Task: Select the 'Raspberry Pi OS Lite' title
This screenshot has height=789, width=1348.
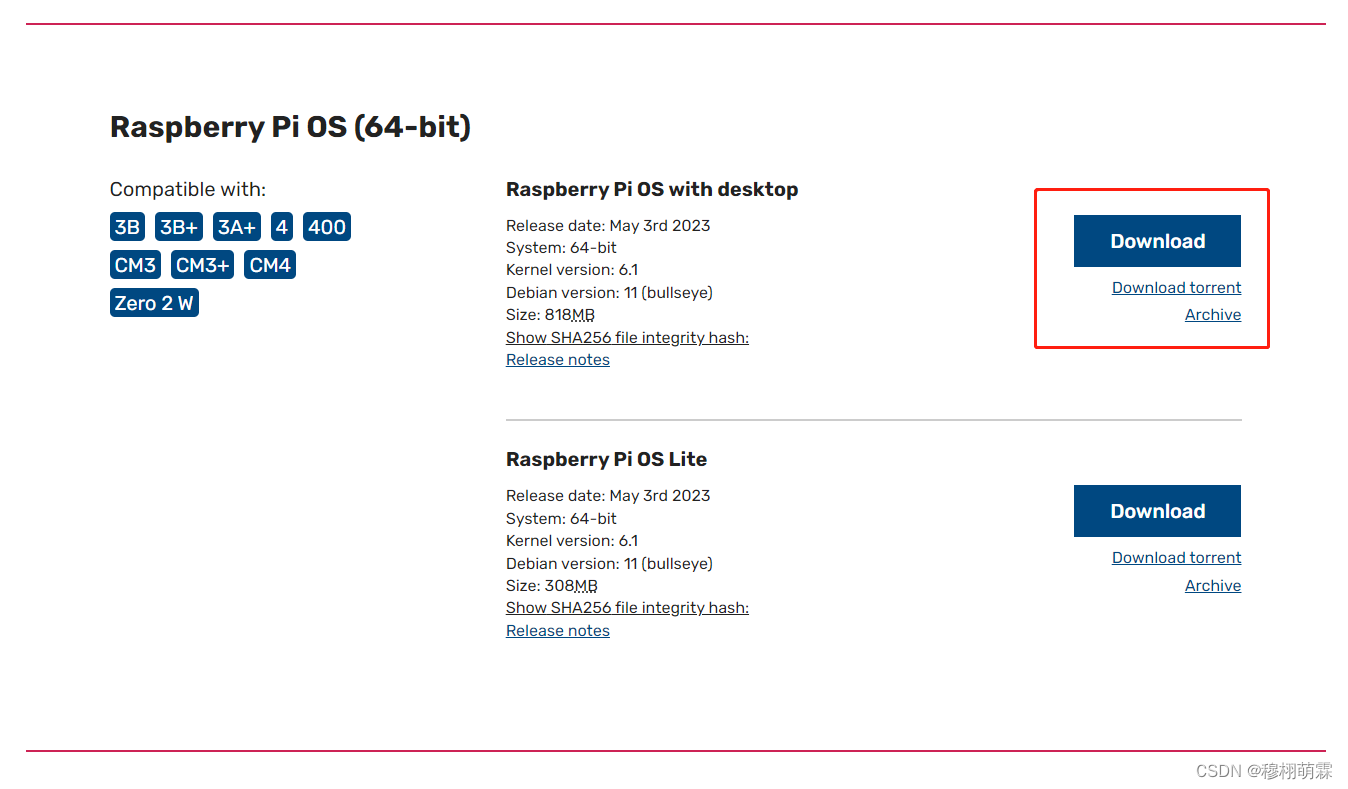Action: pos(606,459)
